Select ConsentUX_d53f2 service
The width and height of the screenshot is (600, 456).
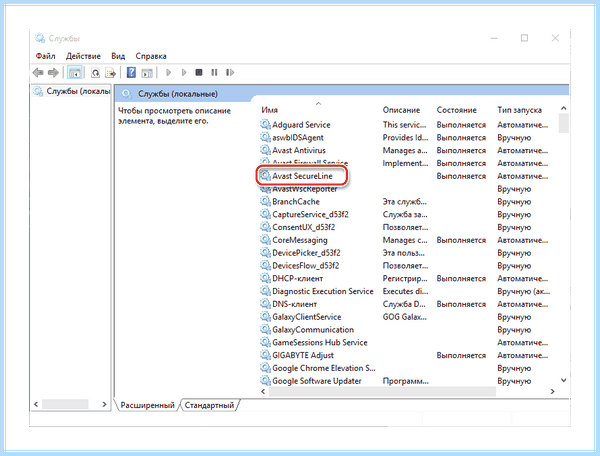[303, 227]
